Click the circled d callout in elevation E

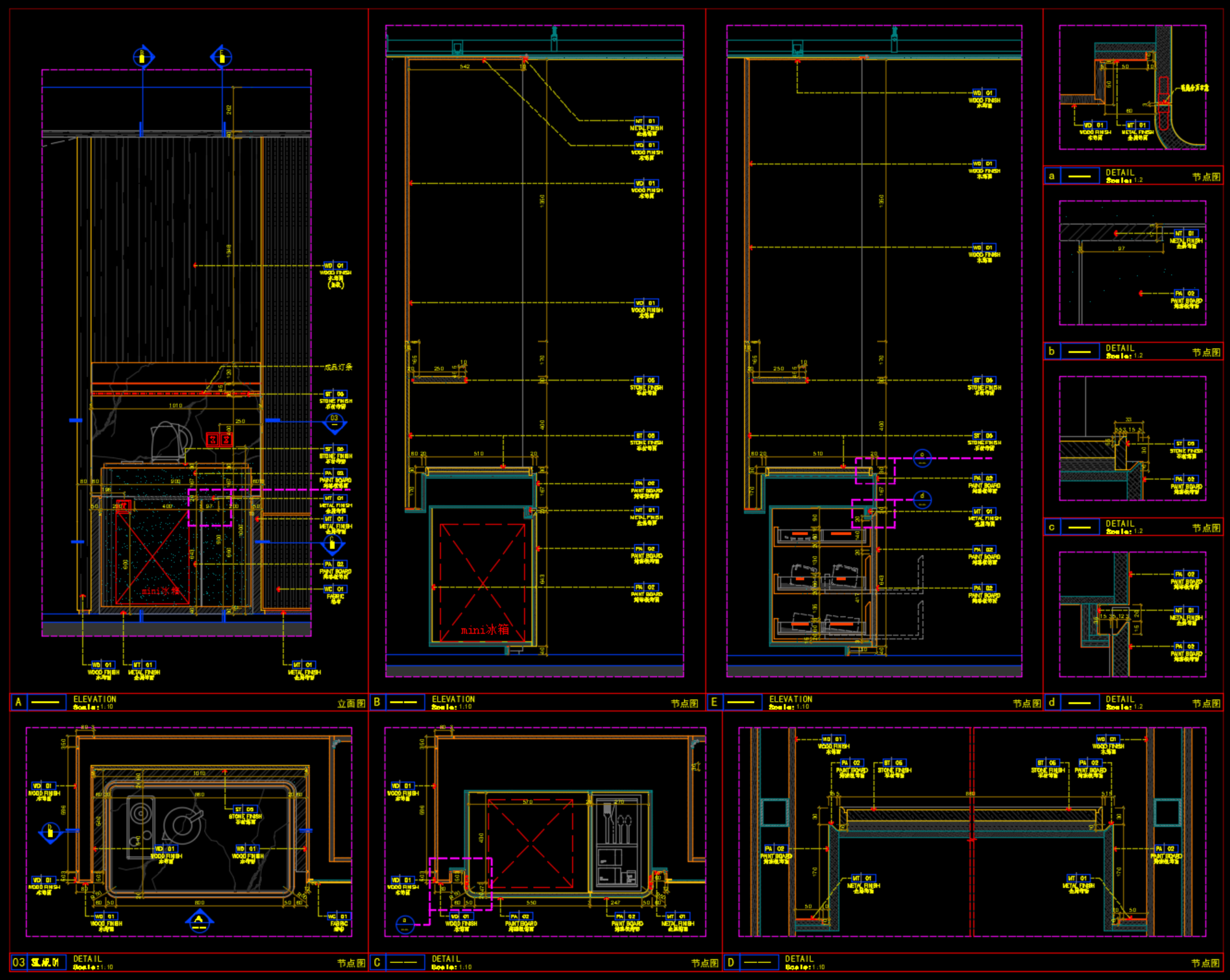coord(922,499)
